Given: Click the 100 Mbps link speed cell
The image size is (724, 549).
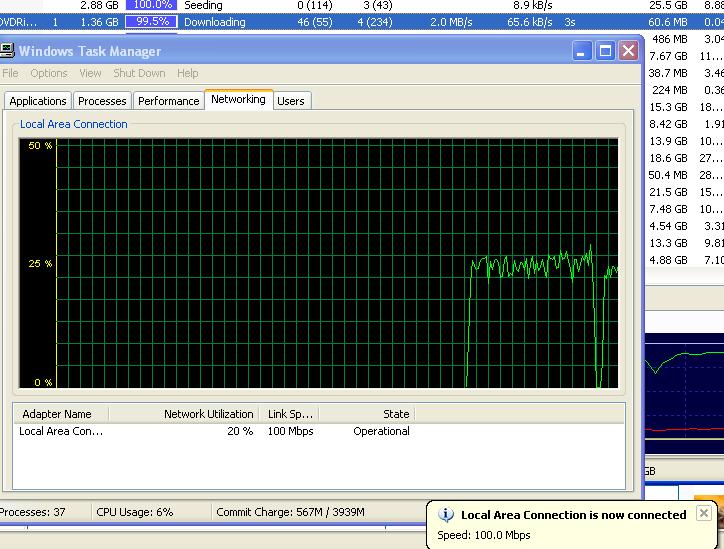Looking at the screenshot, I should [290, 431].
